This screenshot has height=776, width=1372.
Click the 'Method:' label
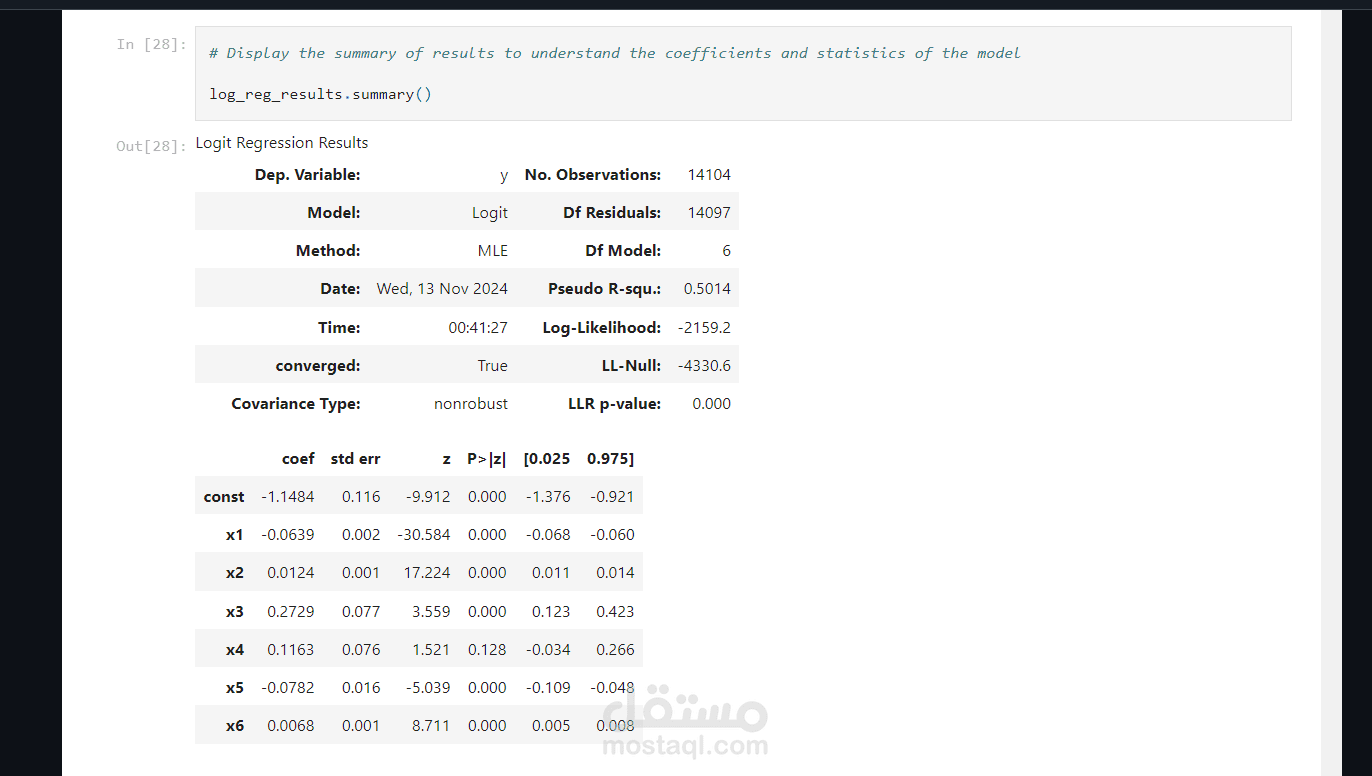pos(328,251)
